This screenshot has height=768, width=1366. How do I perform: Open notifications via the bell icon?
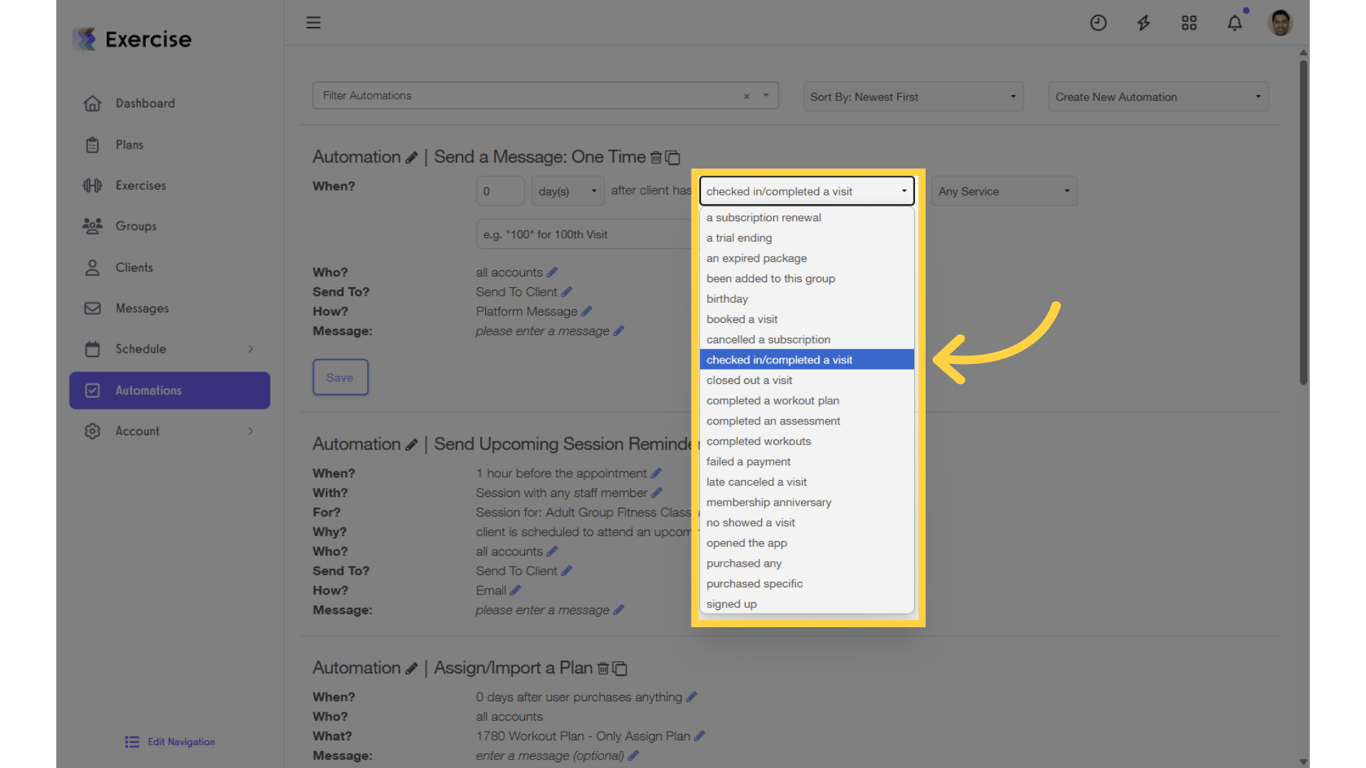[1234, 22]
